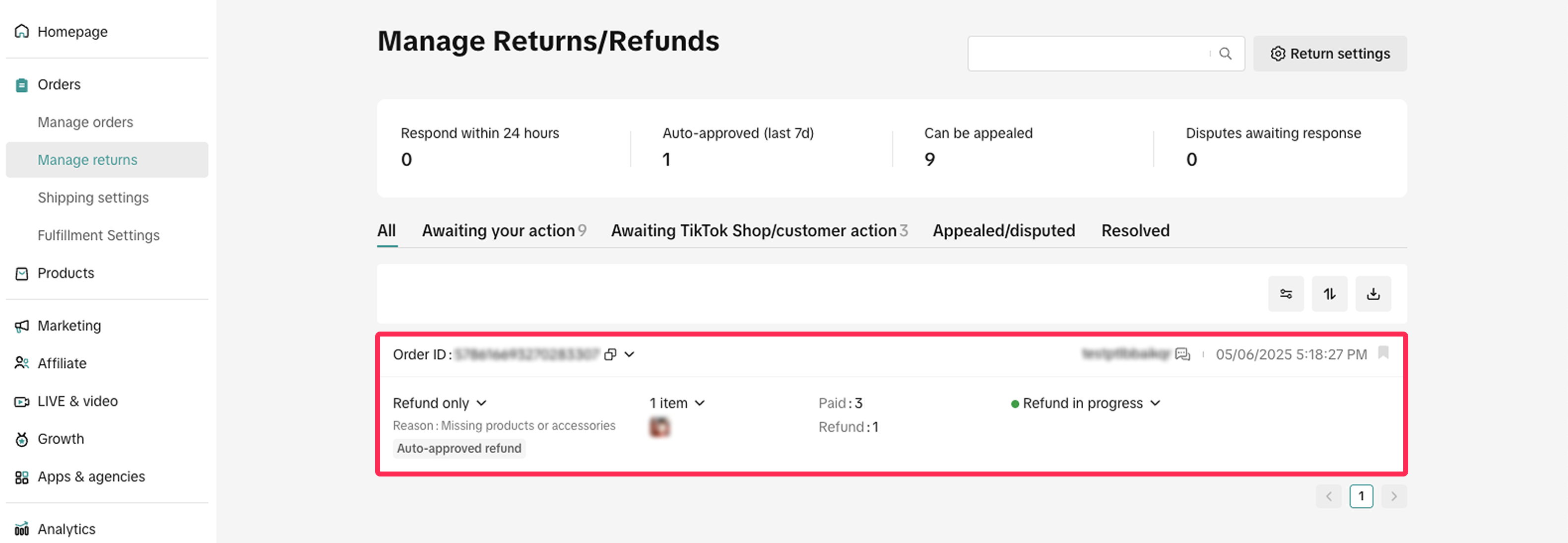
Task: Click the Homepage icon in sidebar
Action: [x=22, y=31]
